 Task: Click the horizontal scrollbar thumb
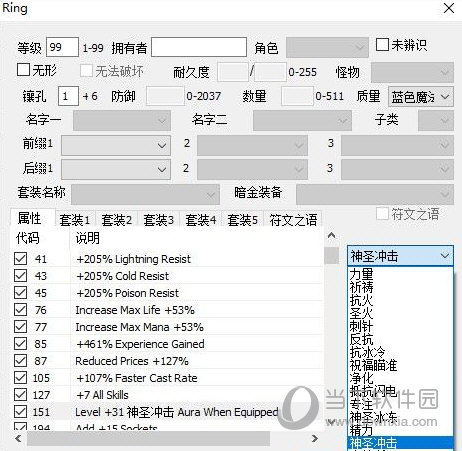click(x=148, y=438)
